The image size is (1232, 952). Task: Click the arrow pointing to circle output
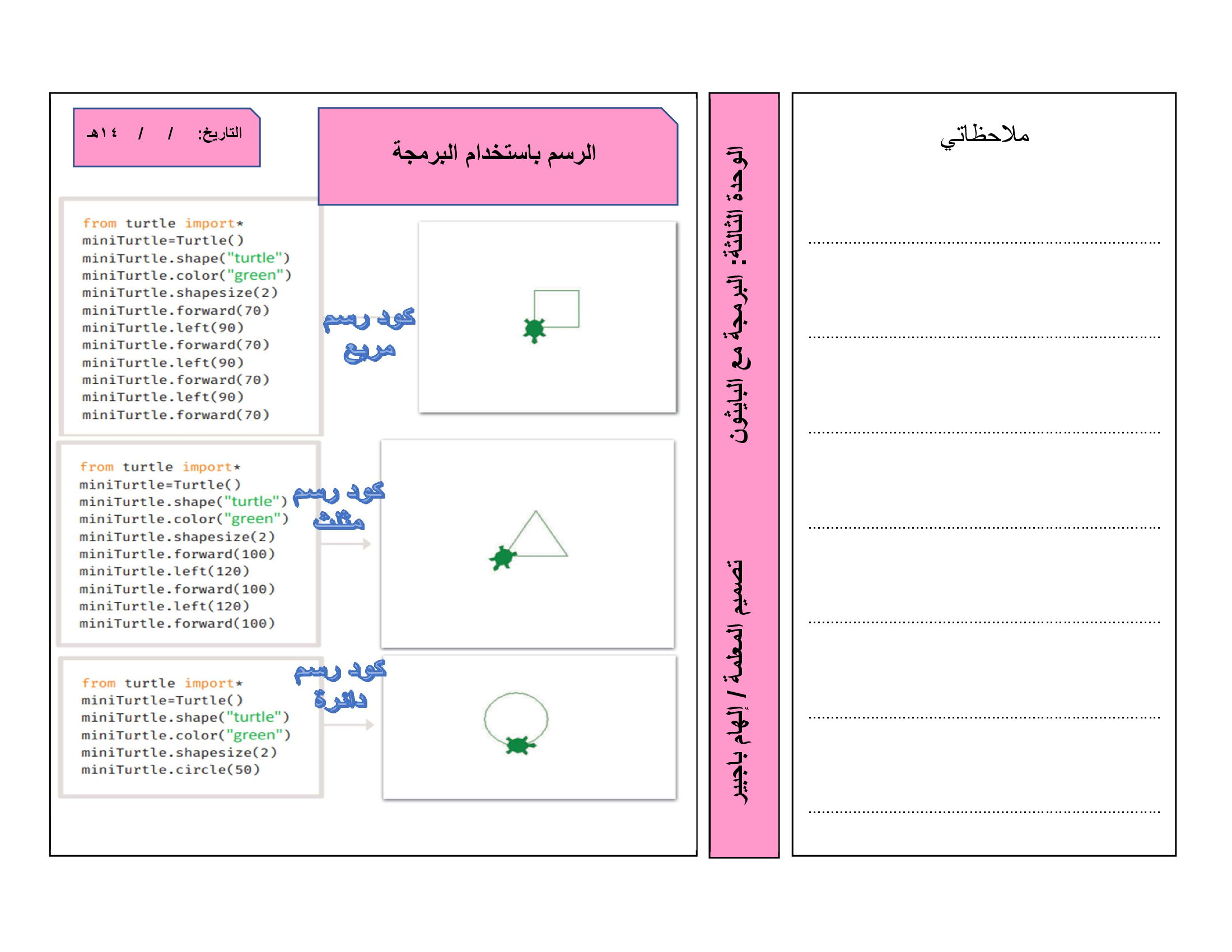pos(349,725)
